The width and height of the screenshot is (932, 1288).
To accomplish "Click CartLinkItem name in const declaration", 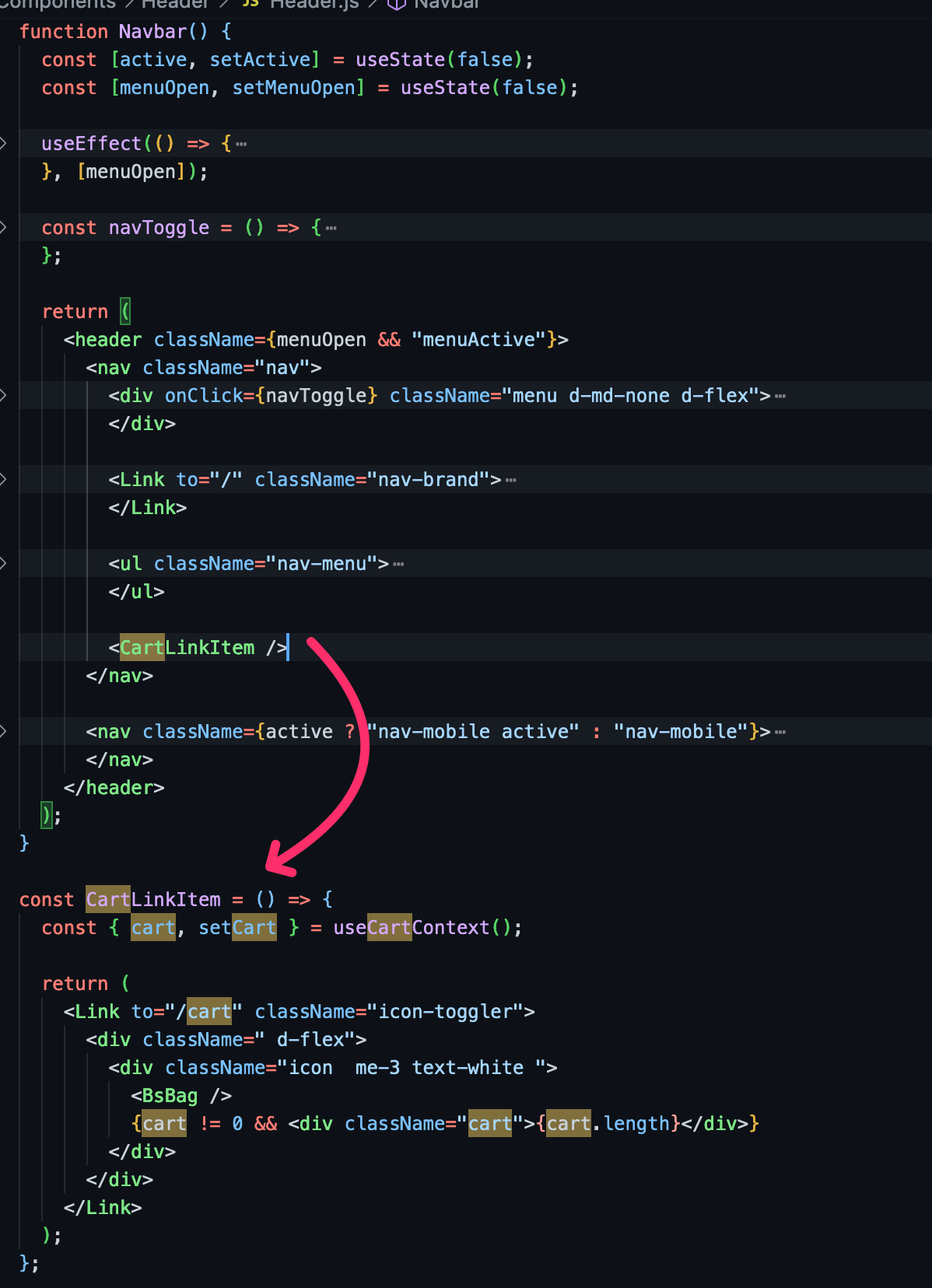I will point(153,899).
